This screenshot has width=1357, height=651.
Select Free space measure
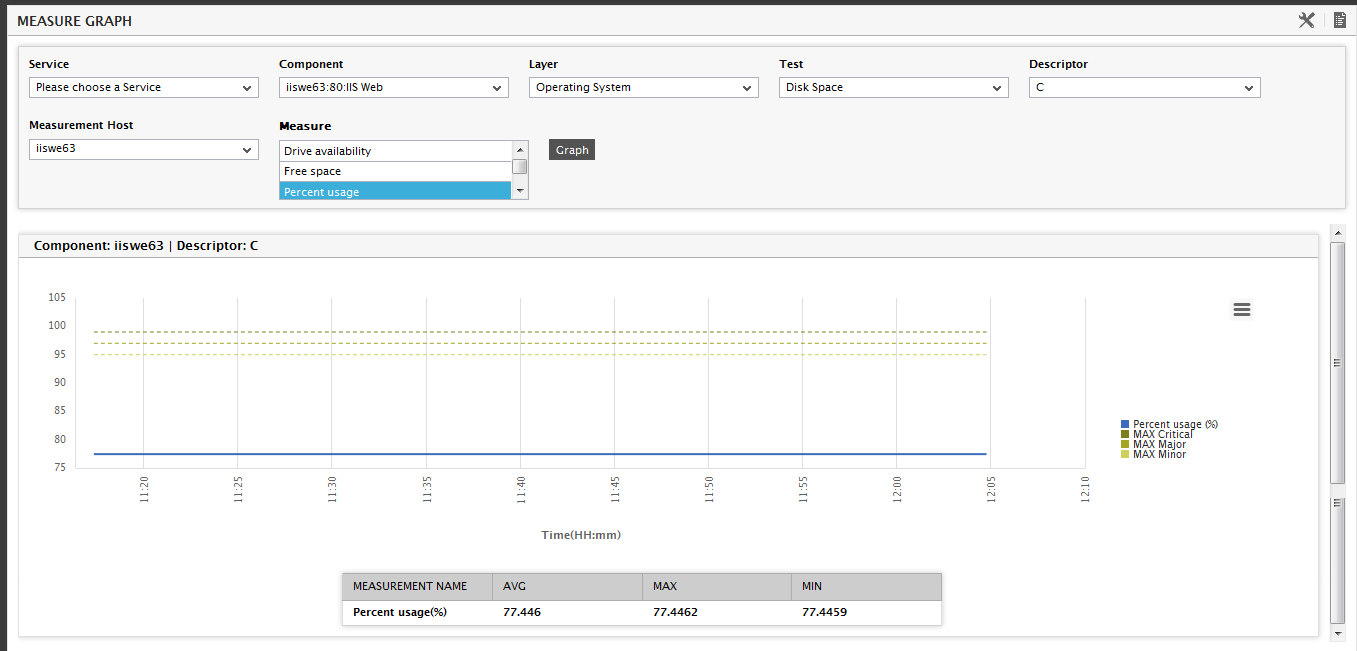click(x=395, y=171)
